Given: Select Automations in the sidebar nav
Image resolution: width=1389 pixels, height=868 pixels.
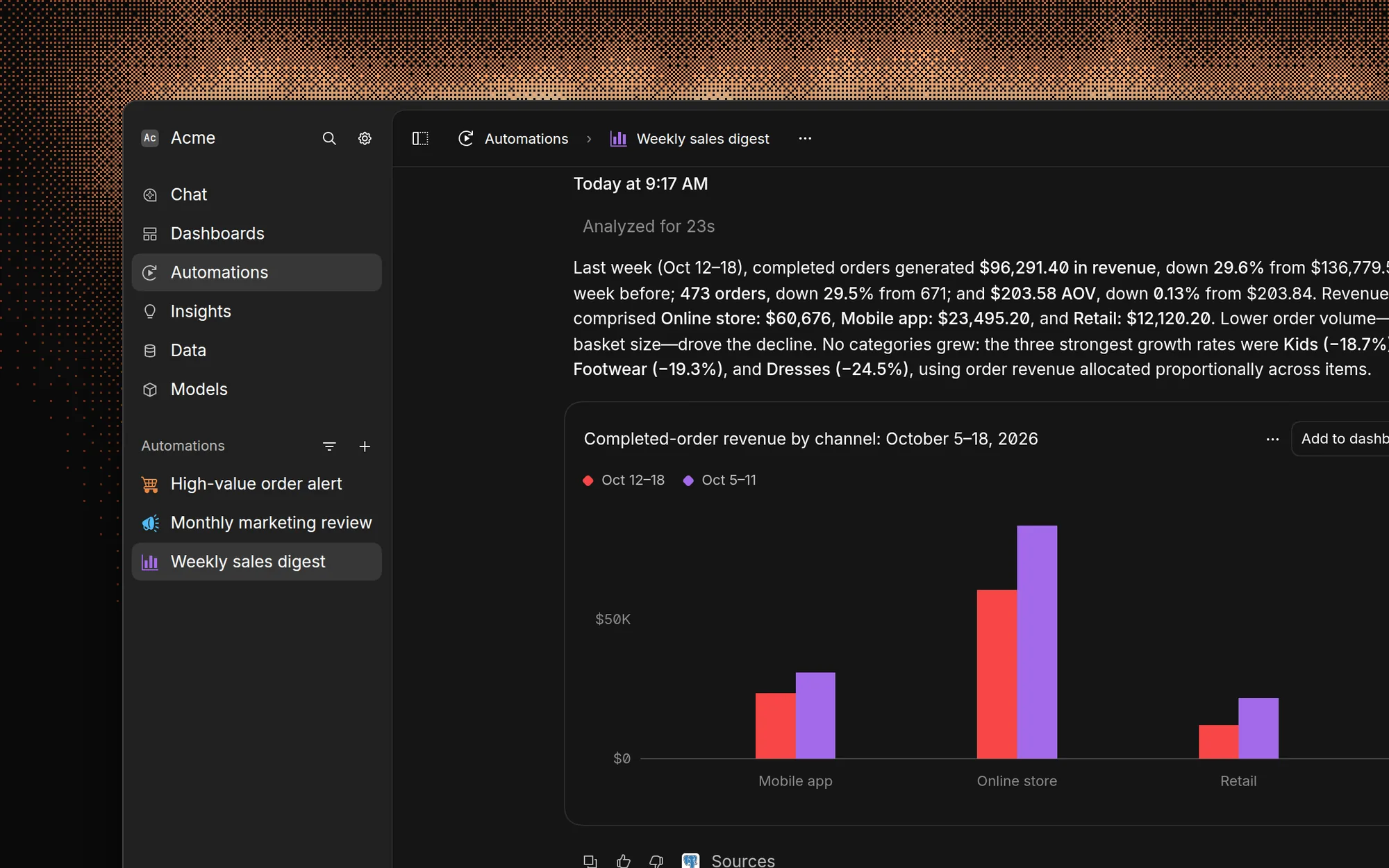Looking at the screenshot, I should pyautogui.click(x=256, y=272).
